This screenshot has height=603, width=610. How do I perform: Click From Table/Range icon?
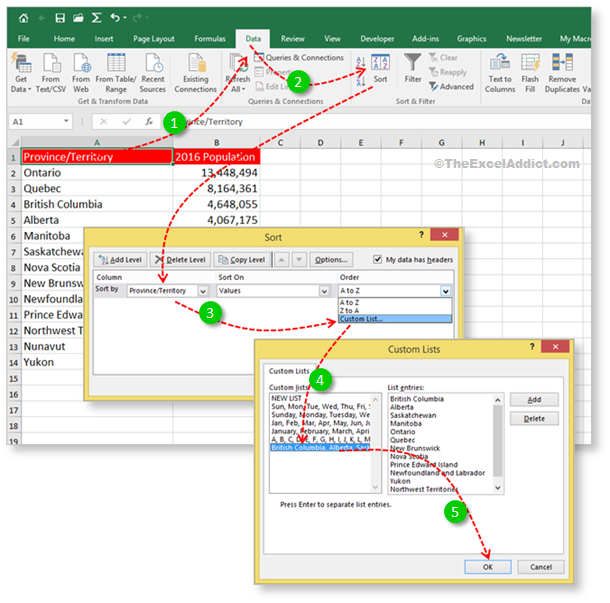coord(116,74)
